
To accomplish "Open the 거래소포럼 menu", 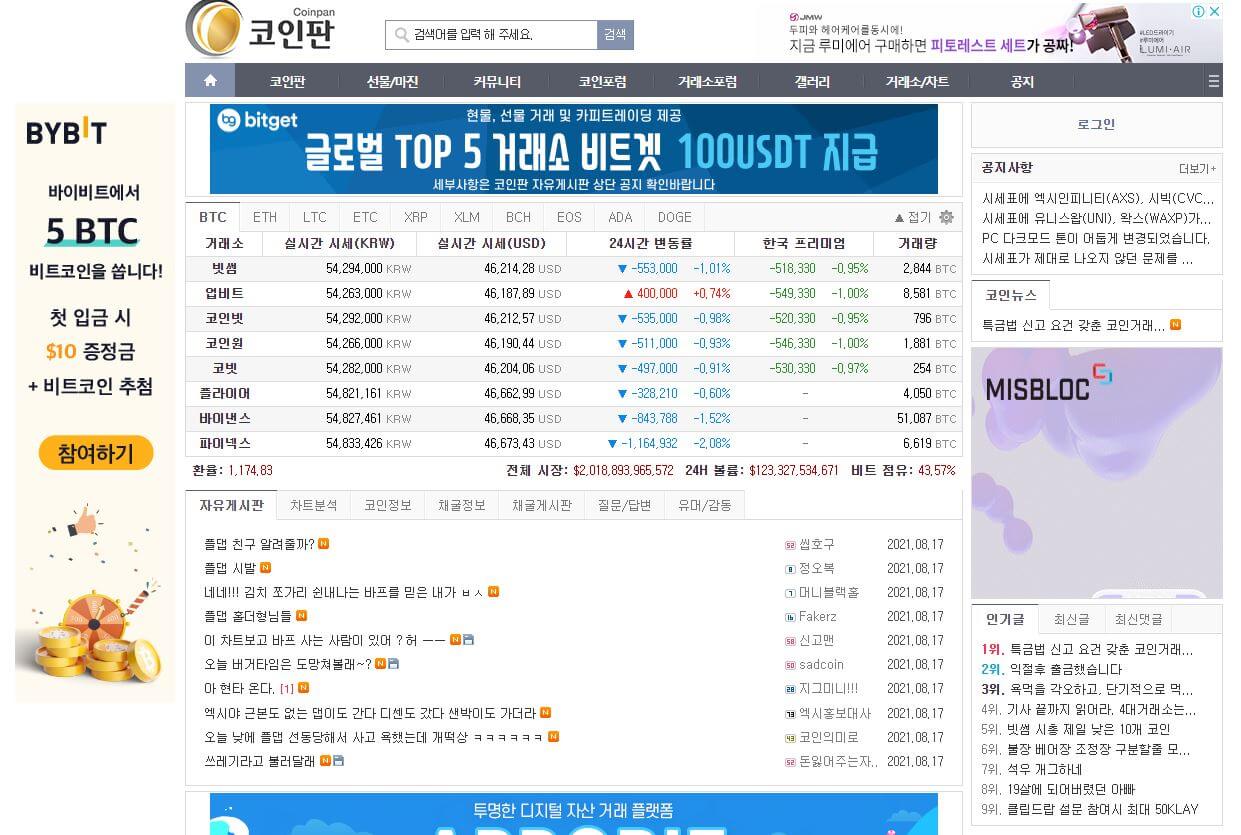I will tap(707, 82).
